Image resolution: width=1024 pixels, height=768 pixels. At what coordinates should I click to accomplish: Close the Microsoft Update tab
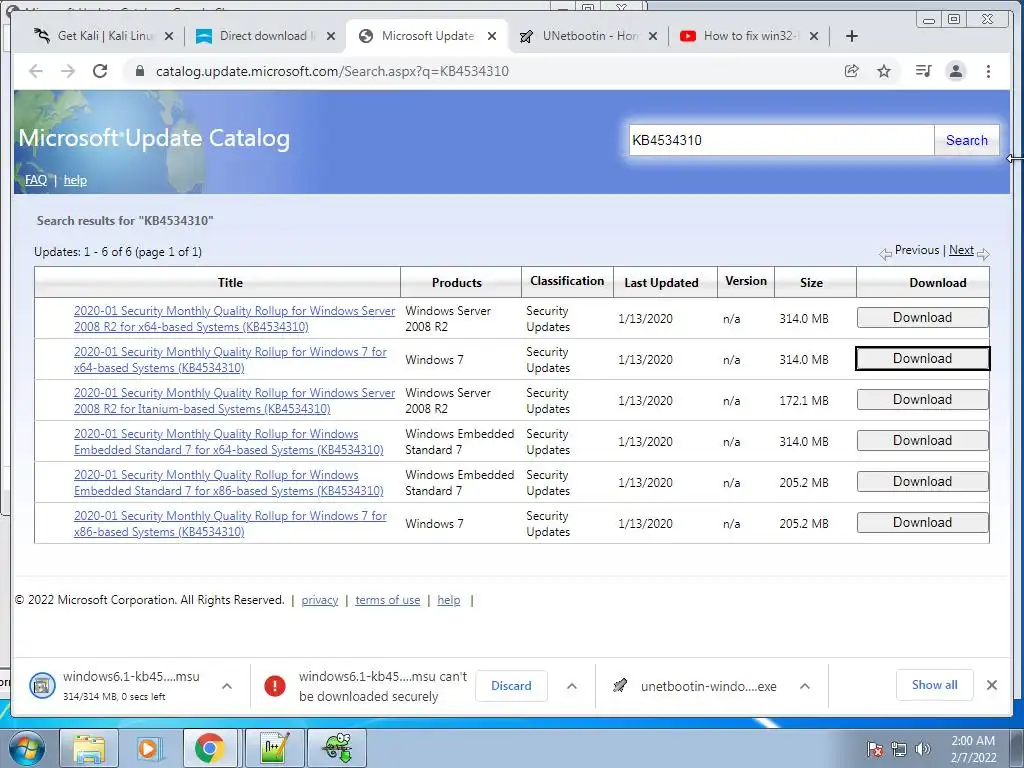(x=492, y=36)
